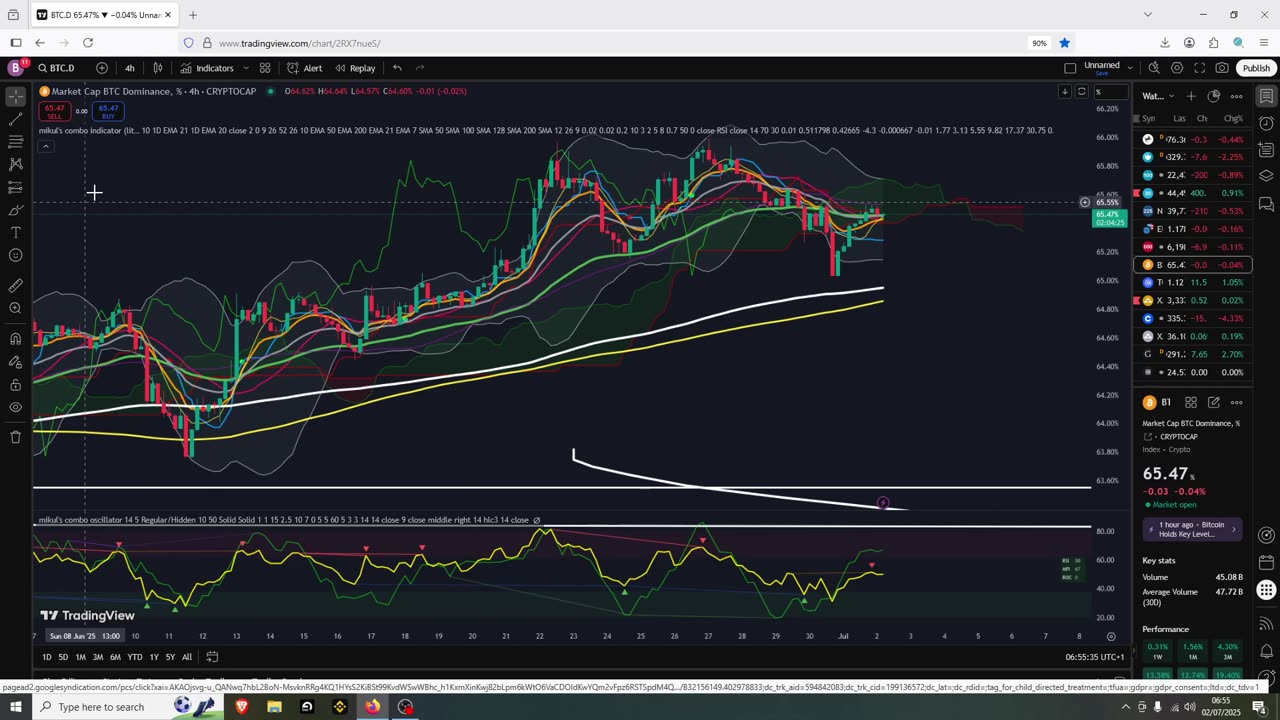Open the symbol details grid icon
The image size is (1280, 720).
pyautogui.click(x=1191, y=402)
